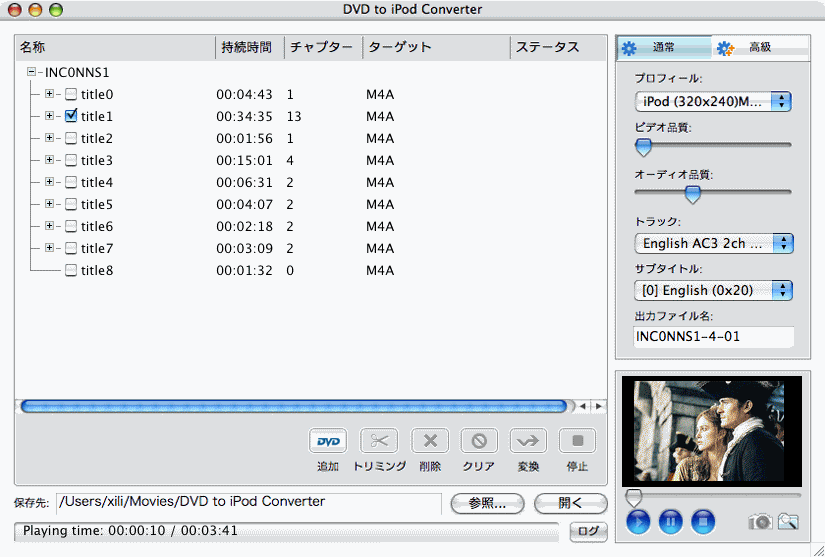This screenshot has height=557, width=825.
Task: Pause the preview video
Action: [x=670, y=522]
